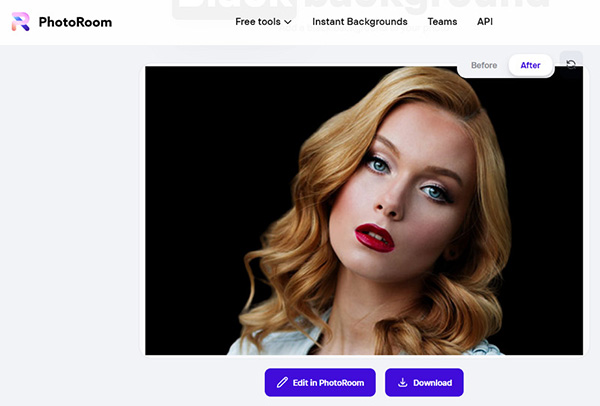Click the pencil edit icon
The width and height of the screenshot is (600, 406).
[283, 383]
